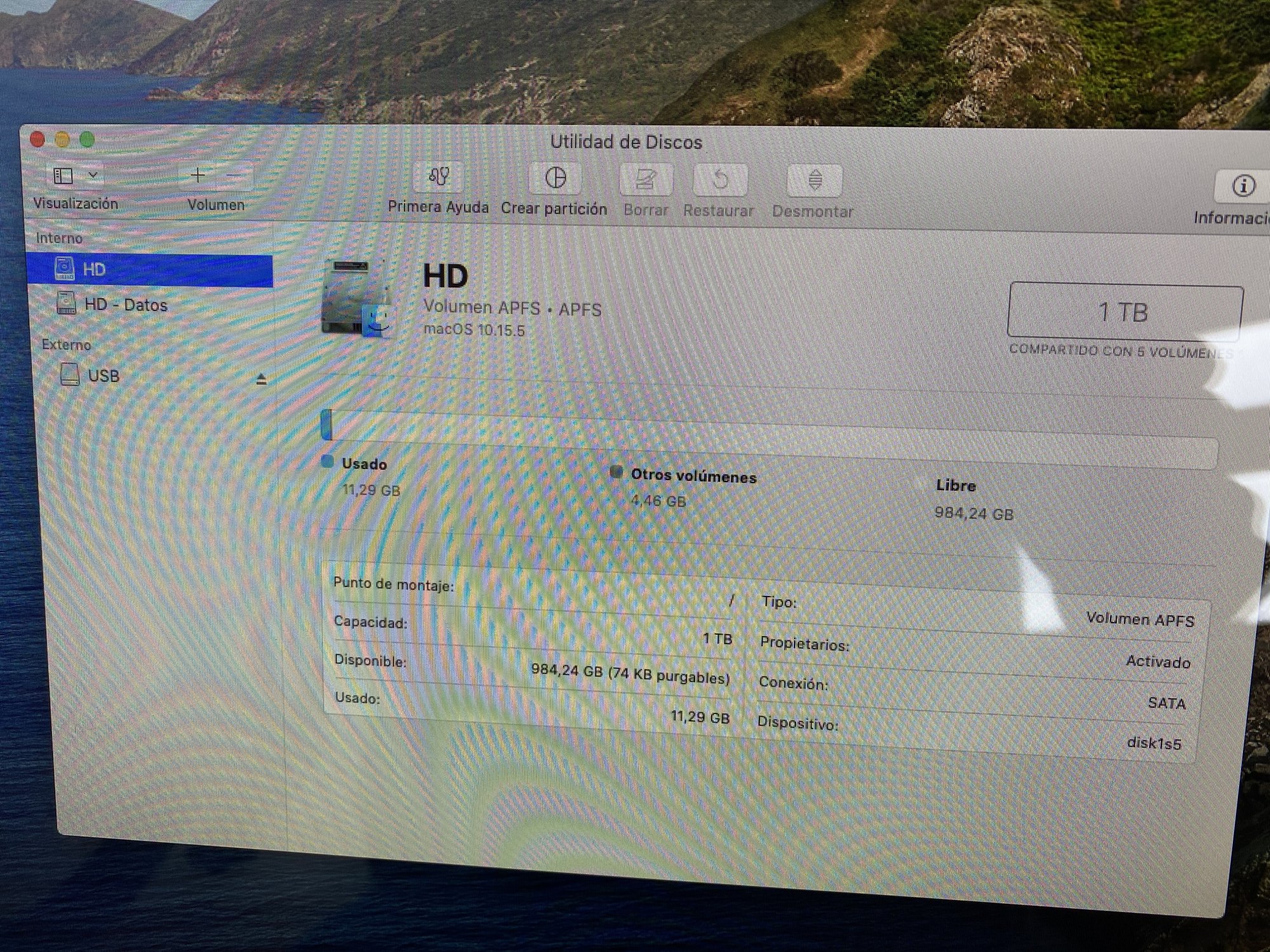Minimize the window with yellow button

click(x=62, y=139)
